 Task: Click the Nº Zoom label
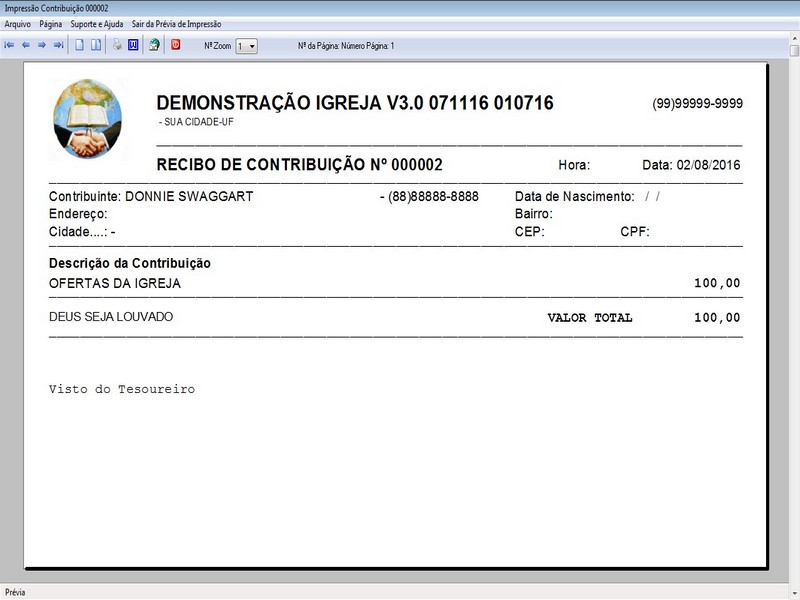[217, 46]
